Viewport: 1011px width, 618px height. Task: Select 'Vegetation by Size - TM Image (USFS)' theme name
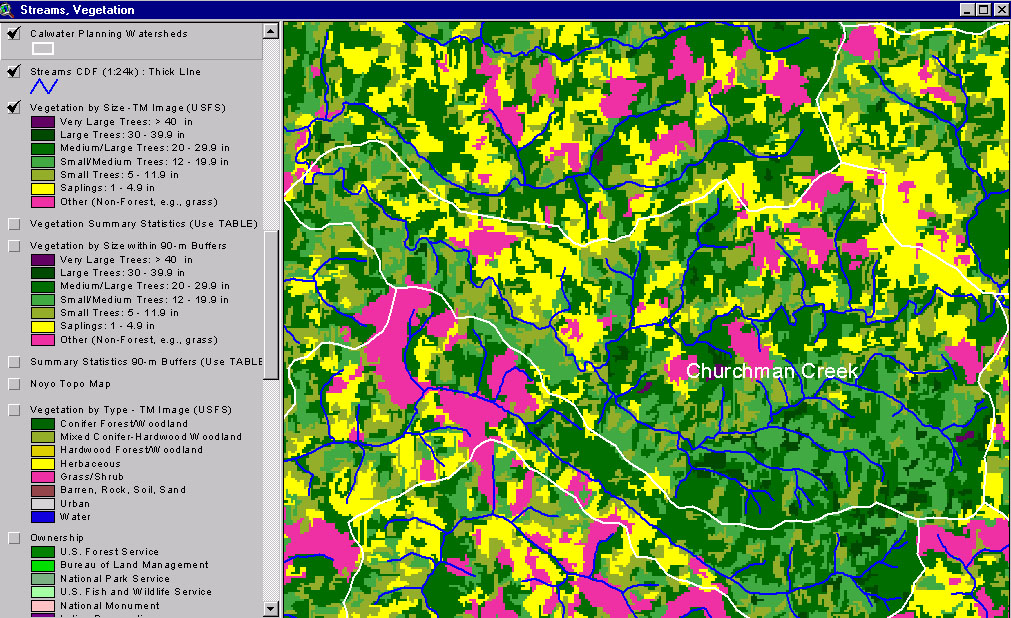click(x=128, y=108)
